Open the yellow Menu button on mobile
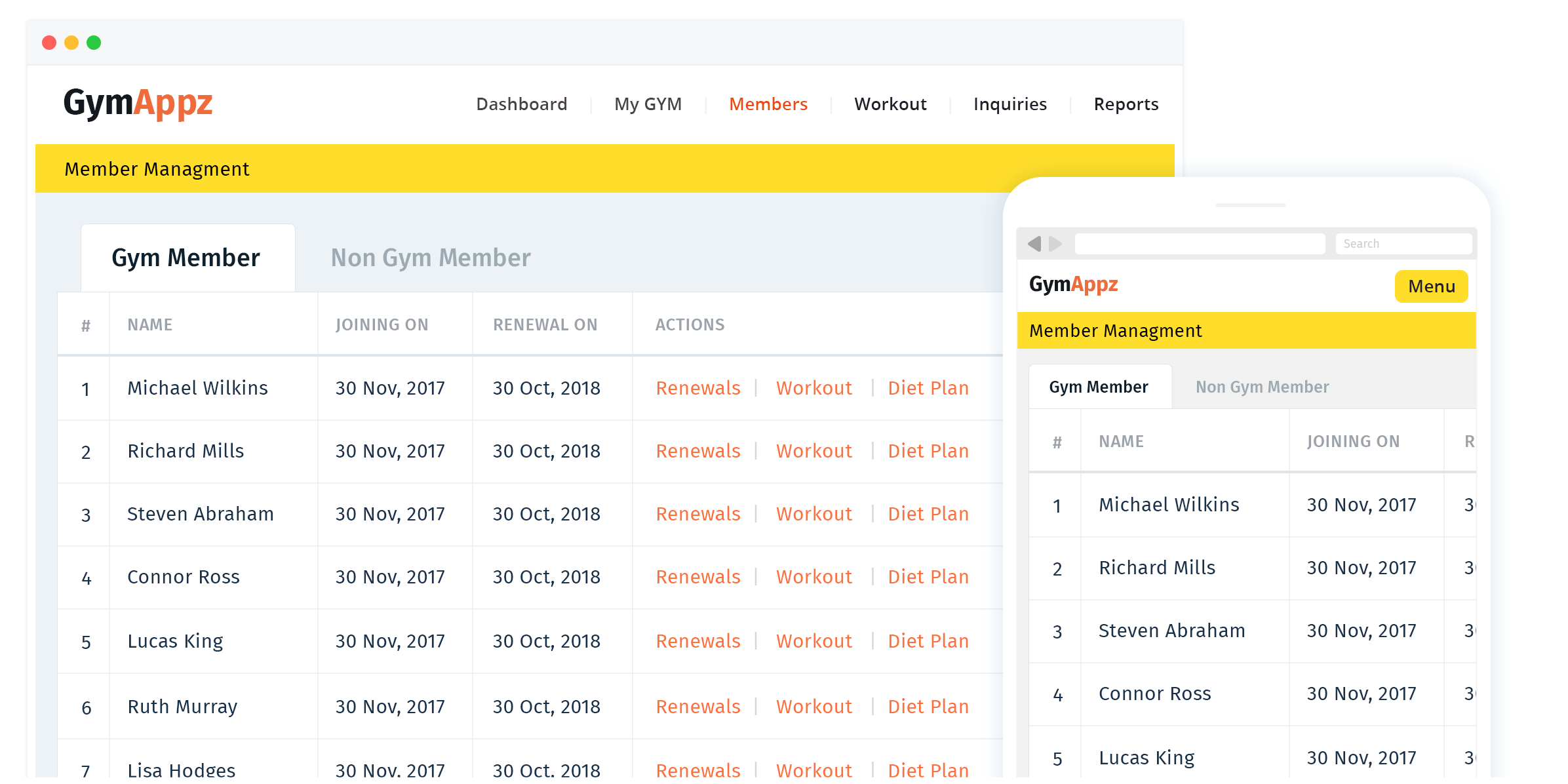 [1431, 286]
